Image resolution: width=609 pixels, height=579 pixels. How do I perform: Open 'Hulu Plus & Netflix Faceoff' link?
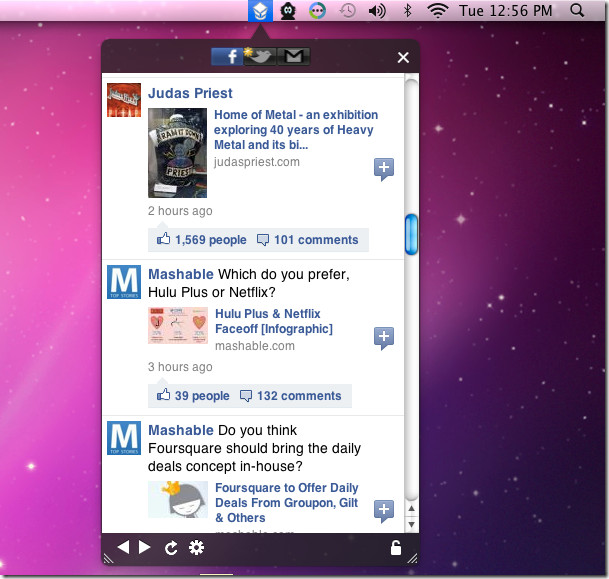click(274, 321)
